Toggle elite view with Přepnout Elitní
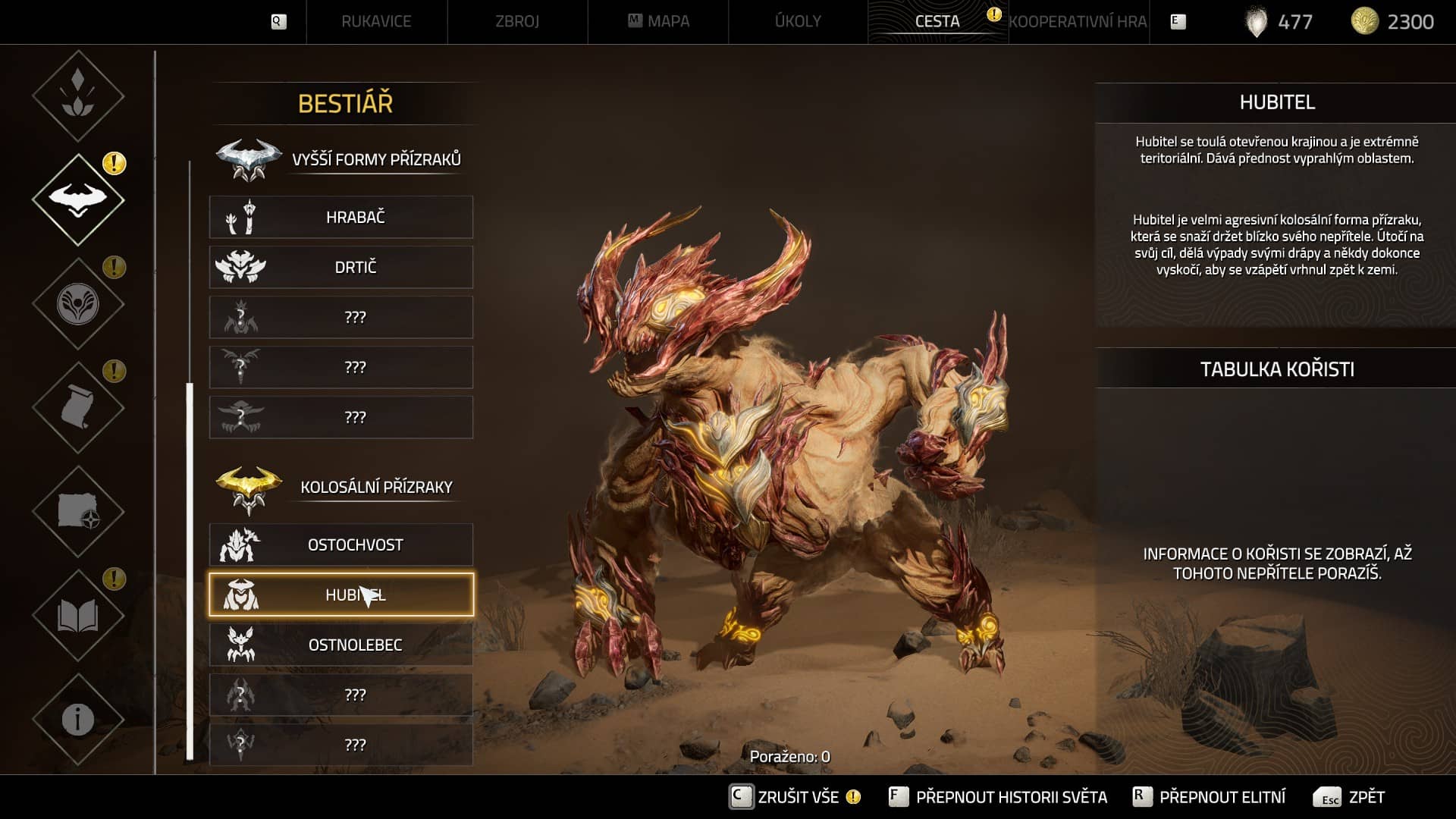The image size is (1456, 819). (1209, 797)
